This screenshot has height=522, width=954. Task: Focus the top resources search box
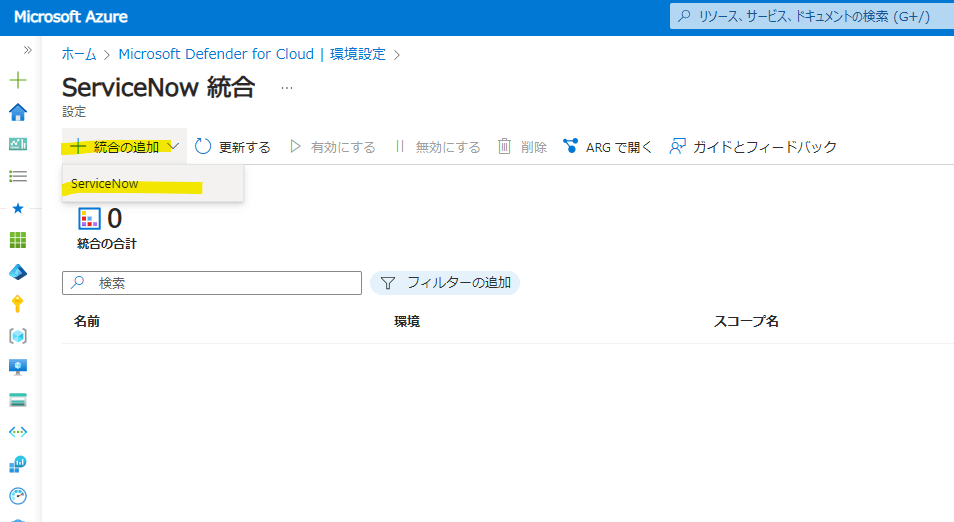(x=812, y=16)
